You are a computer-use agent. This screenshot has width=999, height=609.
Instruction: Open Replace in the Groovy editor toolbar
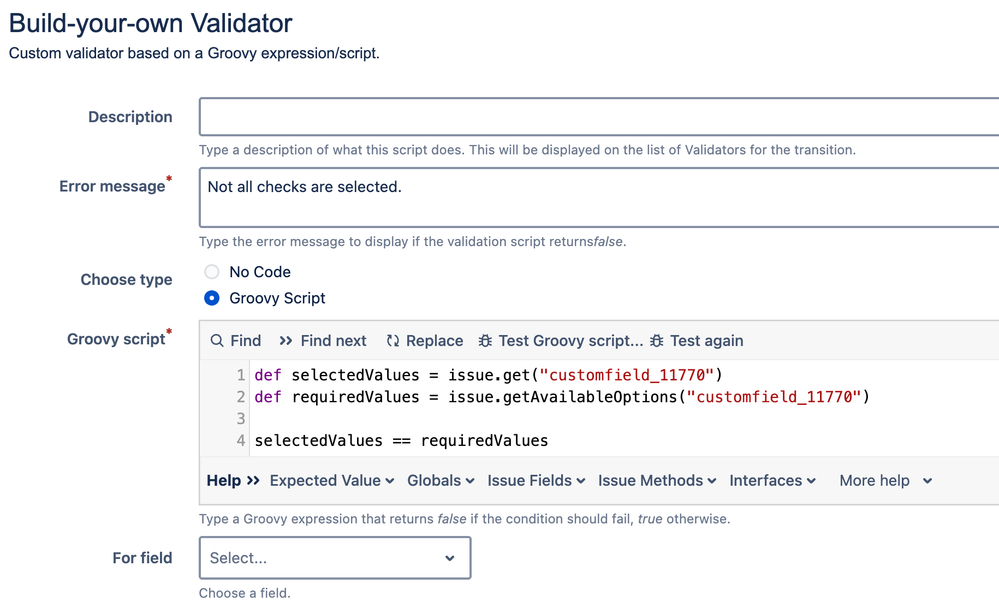point(392,340)
